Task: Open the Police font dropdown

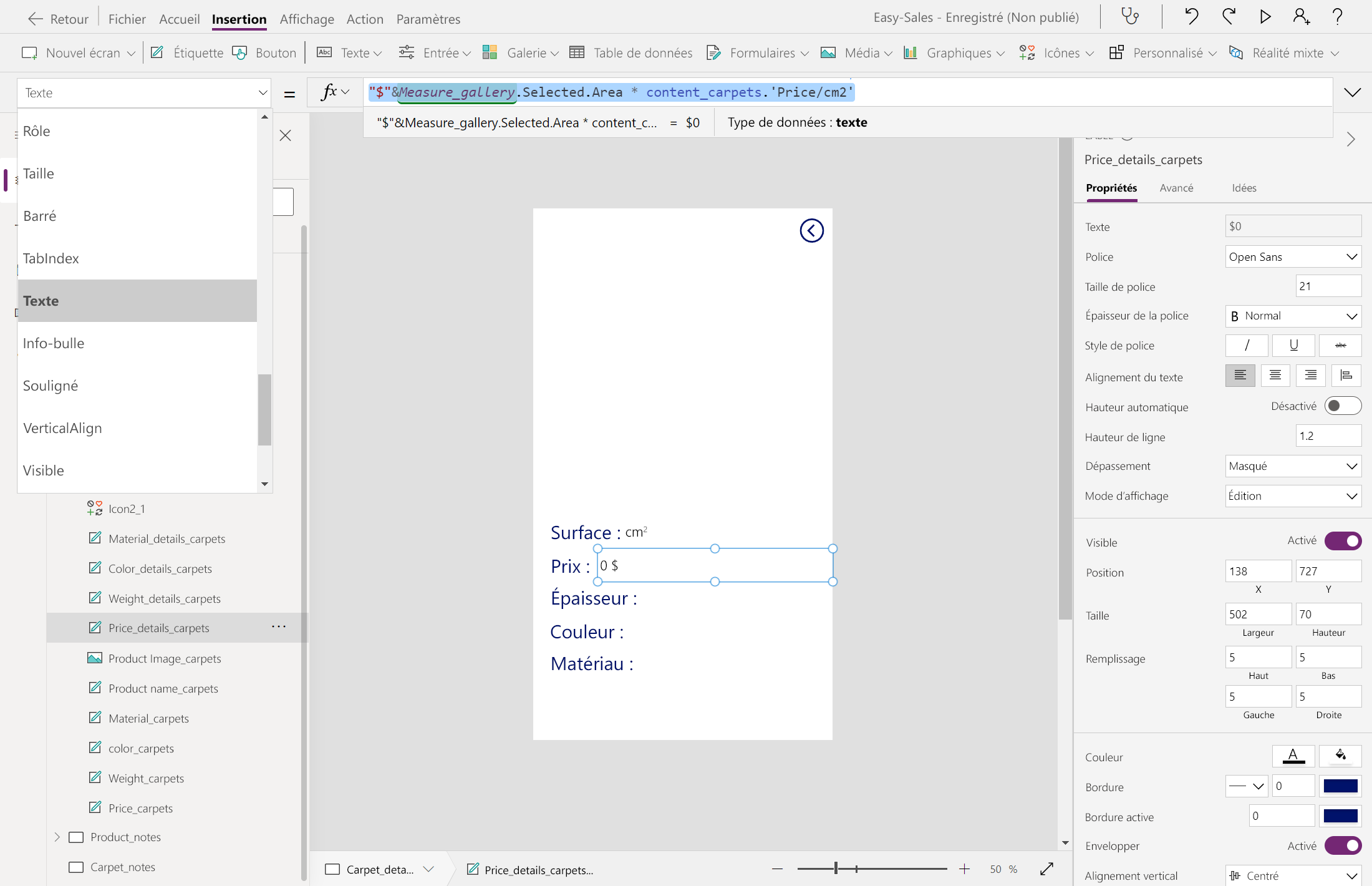Action: [1293, 257]
